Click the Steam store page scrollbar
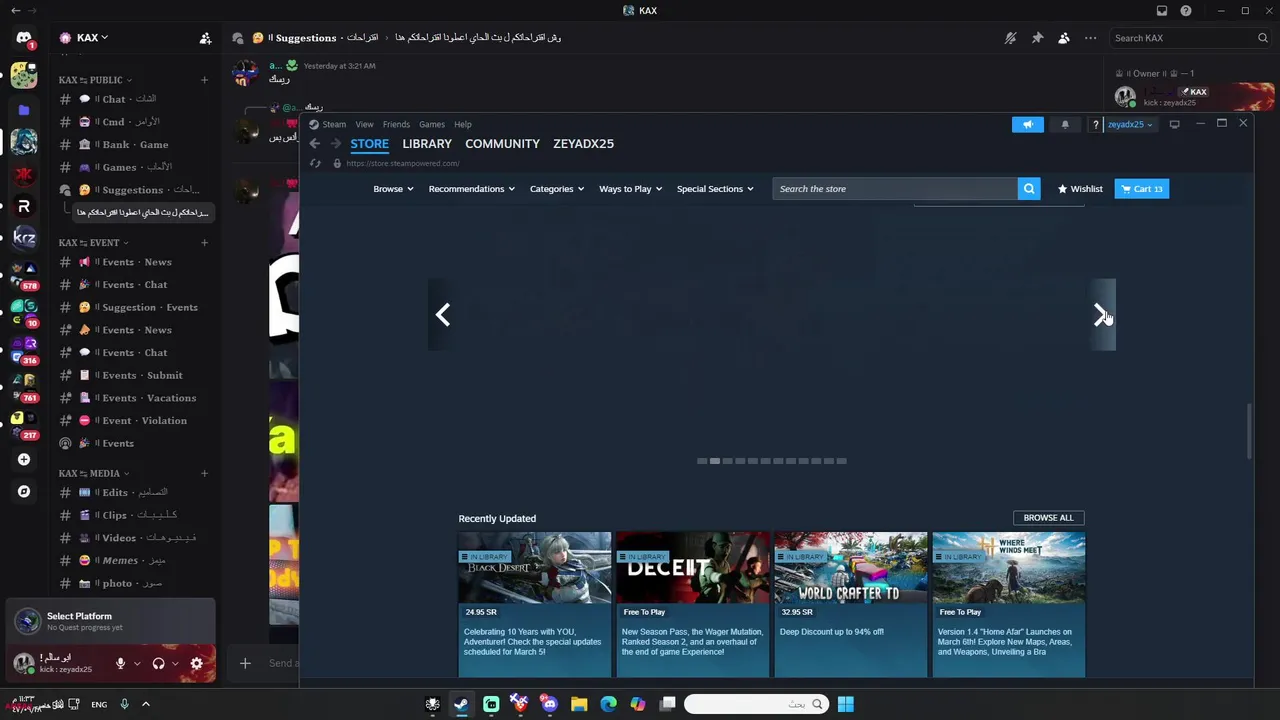This screenshot has height=720, width=1280. pos(1249,431)
